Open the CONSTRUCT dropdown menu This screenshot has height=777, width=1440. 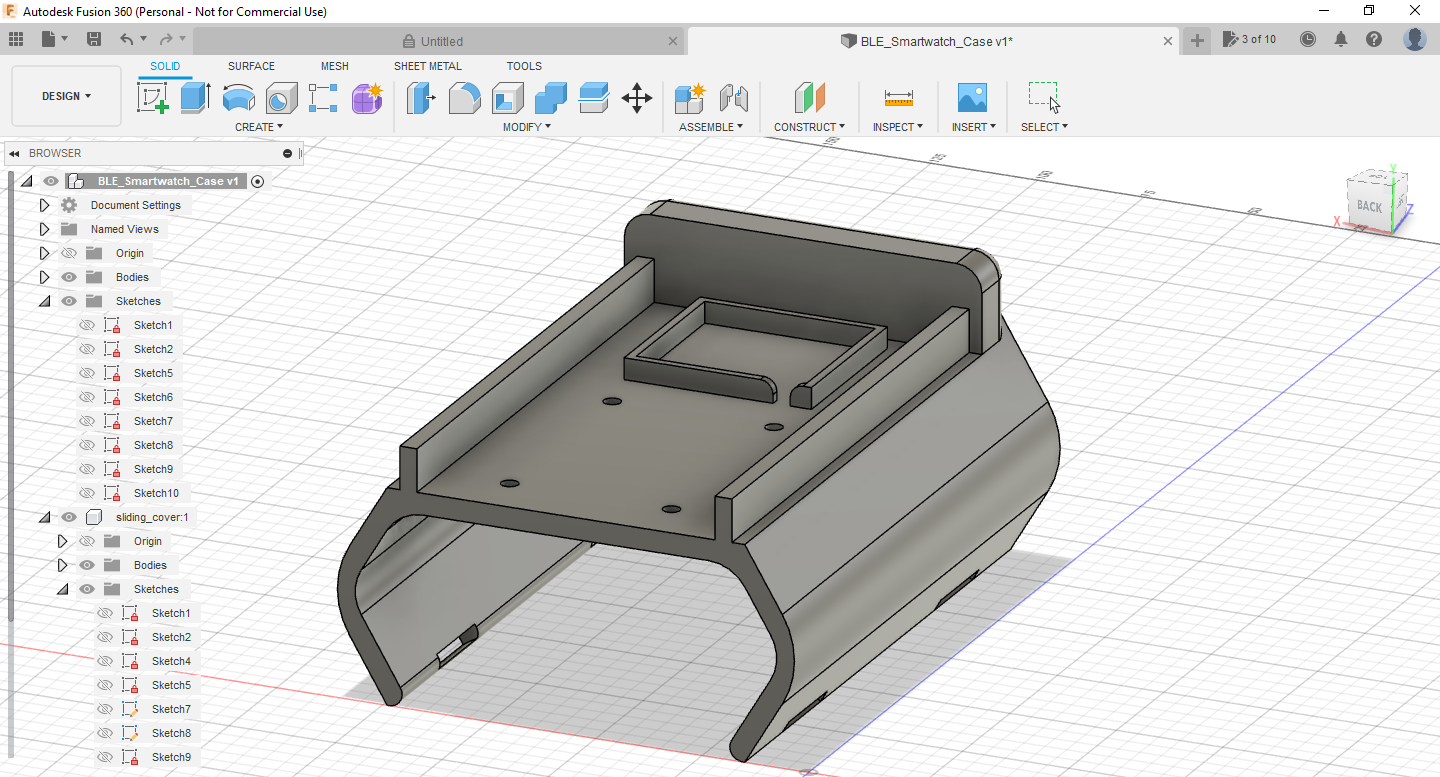tap(809, 127)
